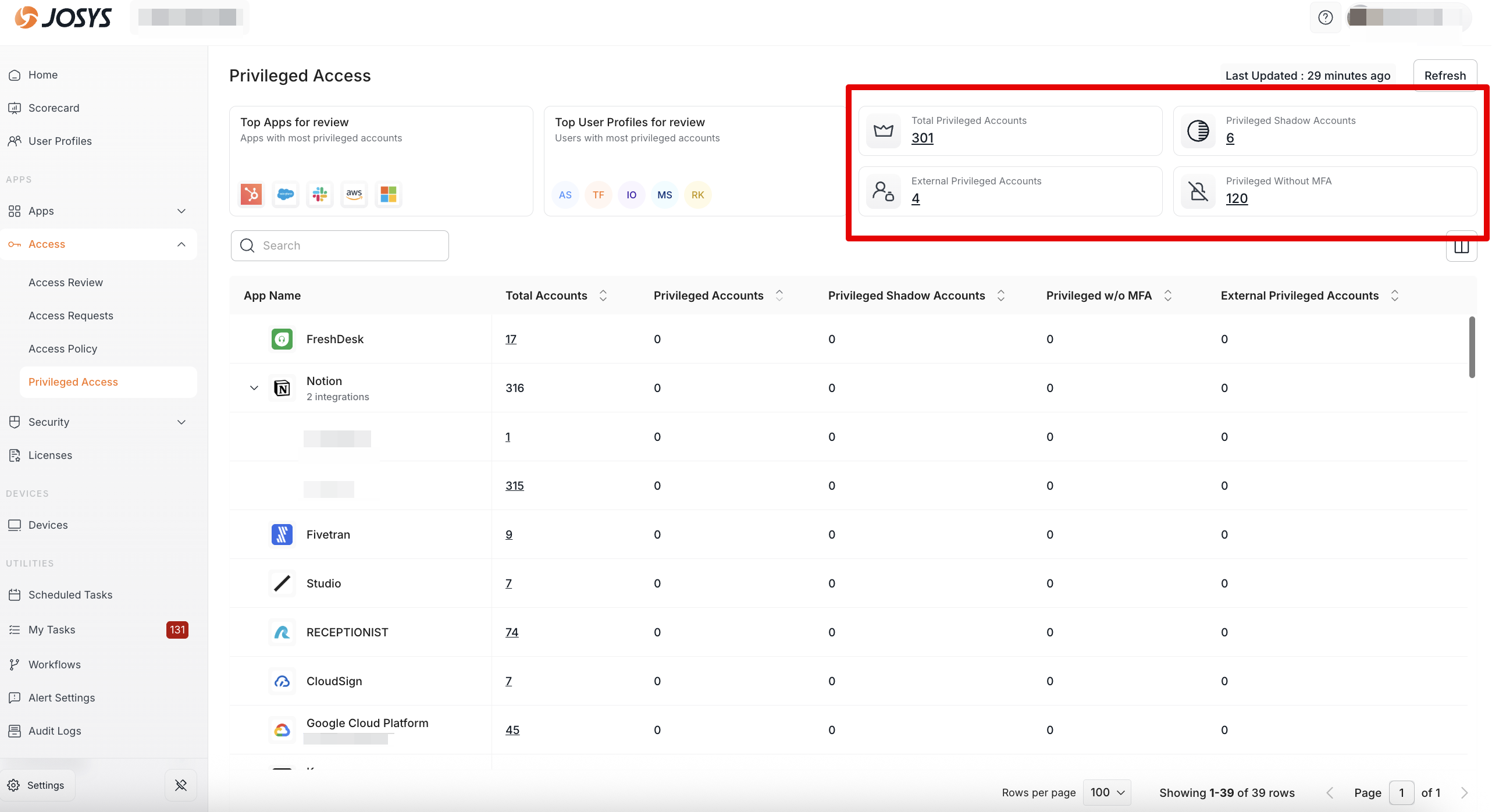1492x812 pixels.
Task: Collapse the Notion integrations row
Action: point(254,388)
